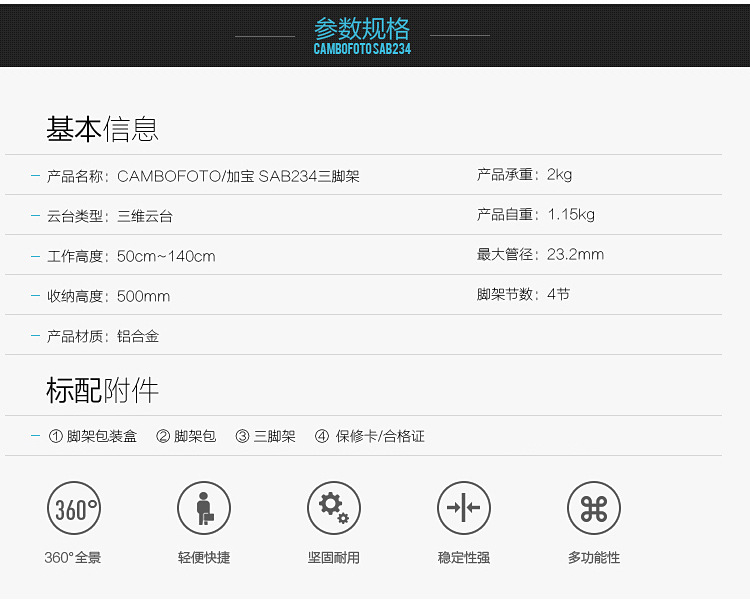Click the CAMBOFOTO SAB234 subtitle
This screenshot has height=600, width=750.
click(x=362, y=49)
